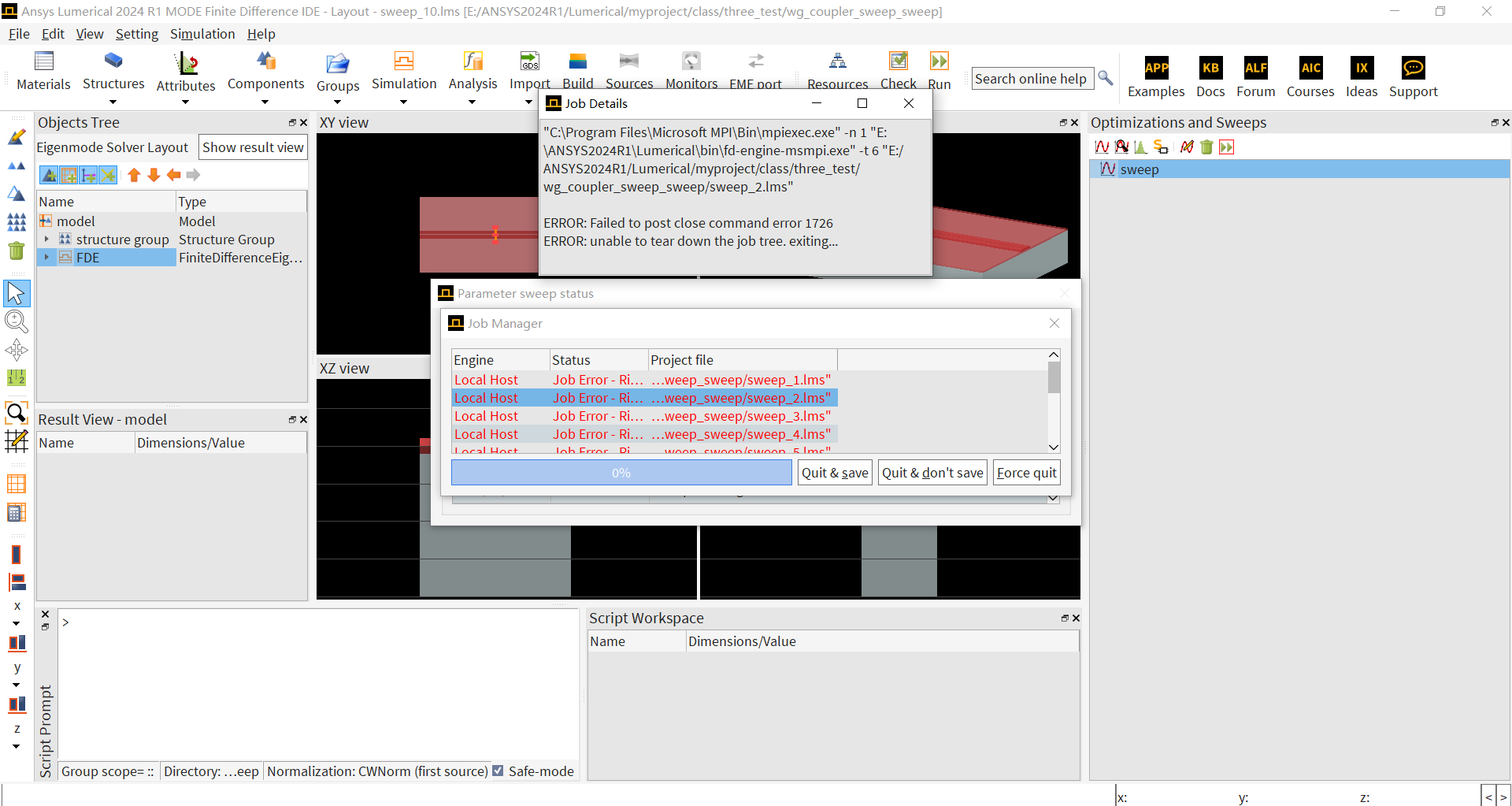Open the KB Docs icon
The image size is (1512, 806).
1210,68
